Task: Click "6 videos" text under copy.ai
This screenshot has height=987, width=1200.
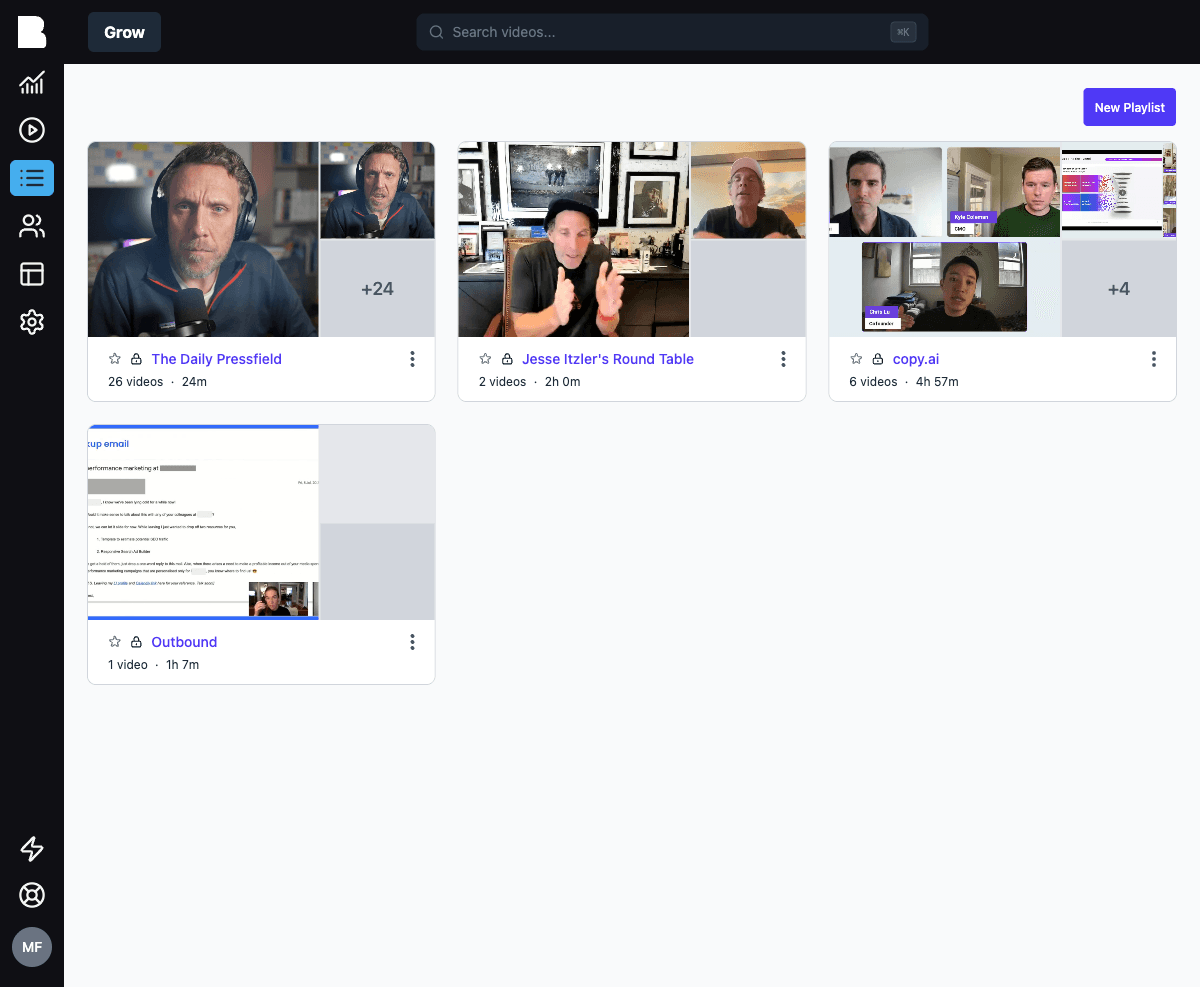Action: 873,382
